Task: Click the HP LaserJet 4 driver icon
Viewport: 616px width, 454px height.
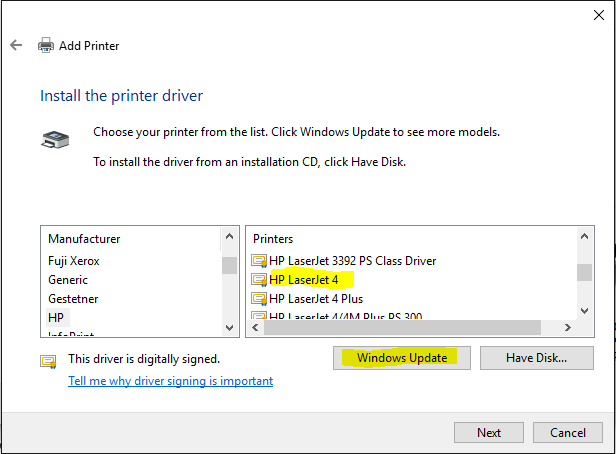Action: click(x=260, y=280)
